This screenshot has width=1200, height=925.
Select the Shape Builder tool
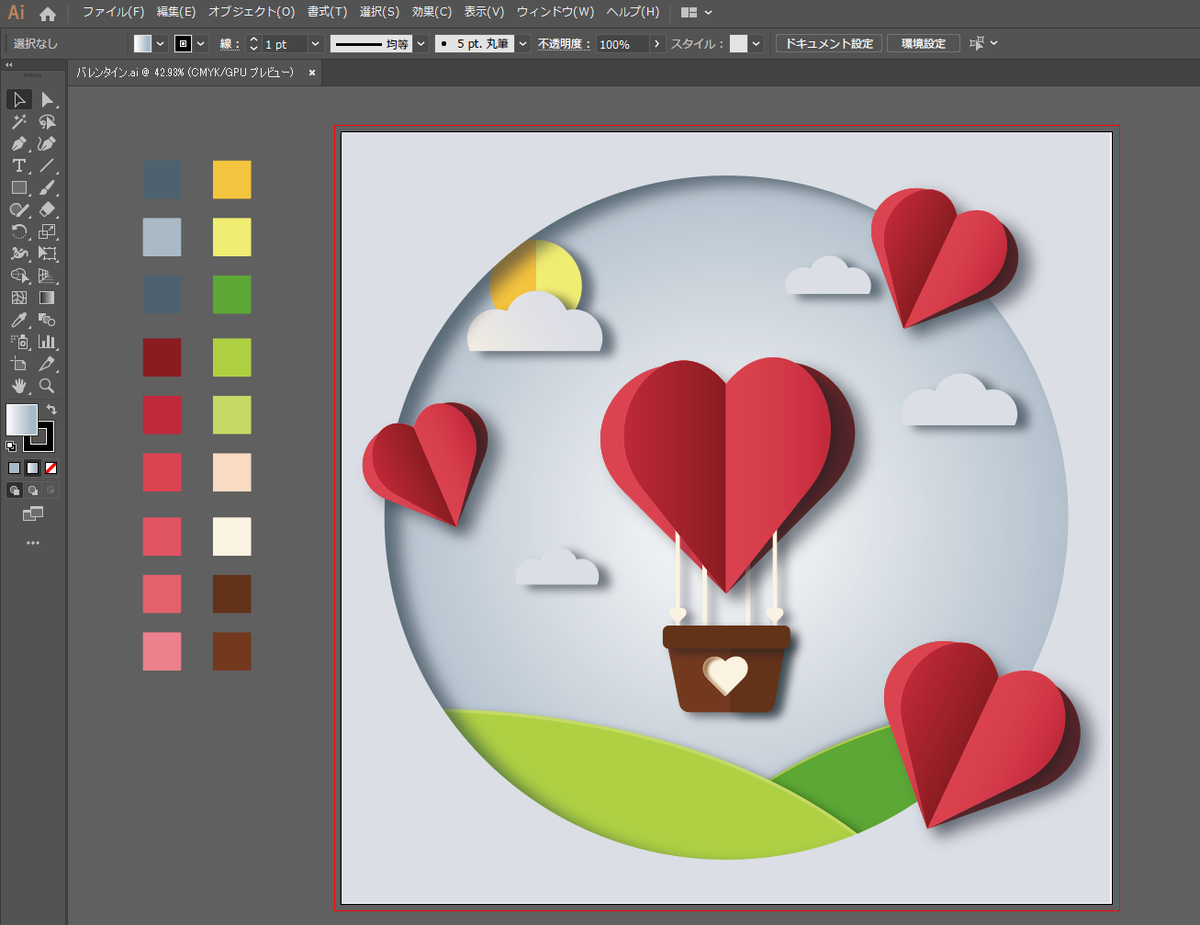[19, 275]
